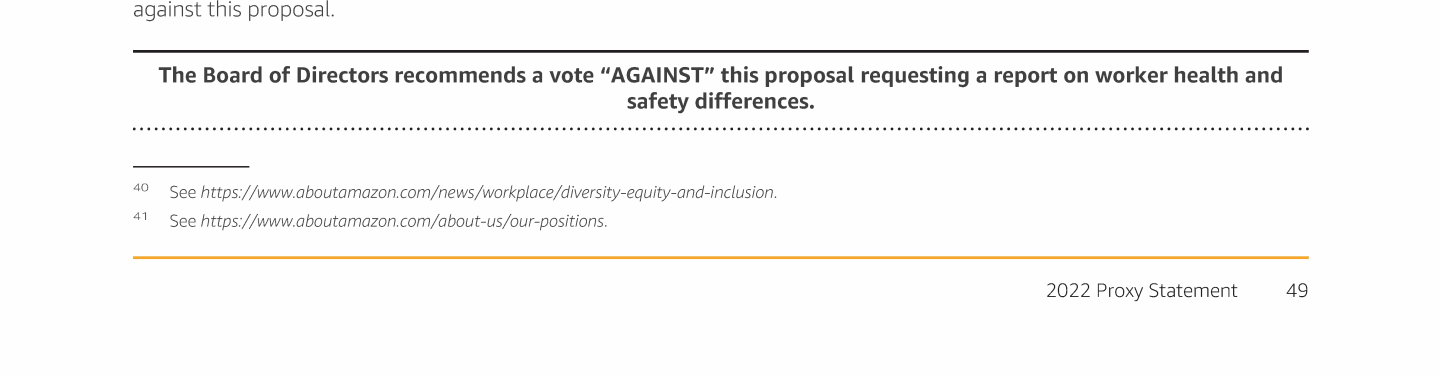Click the word "See" in footnote 40

coord(183,192)
